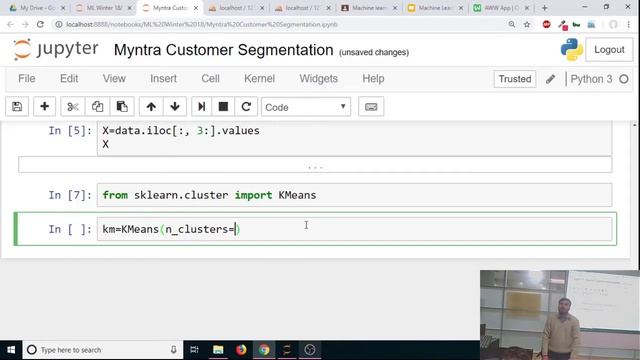The height and width of the screenshot is (360, 640).
Task: Save notebook with the floppy disk icon
Action: [17, 107]
